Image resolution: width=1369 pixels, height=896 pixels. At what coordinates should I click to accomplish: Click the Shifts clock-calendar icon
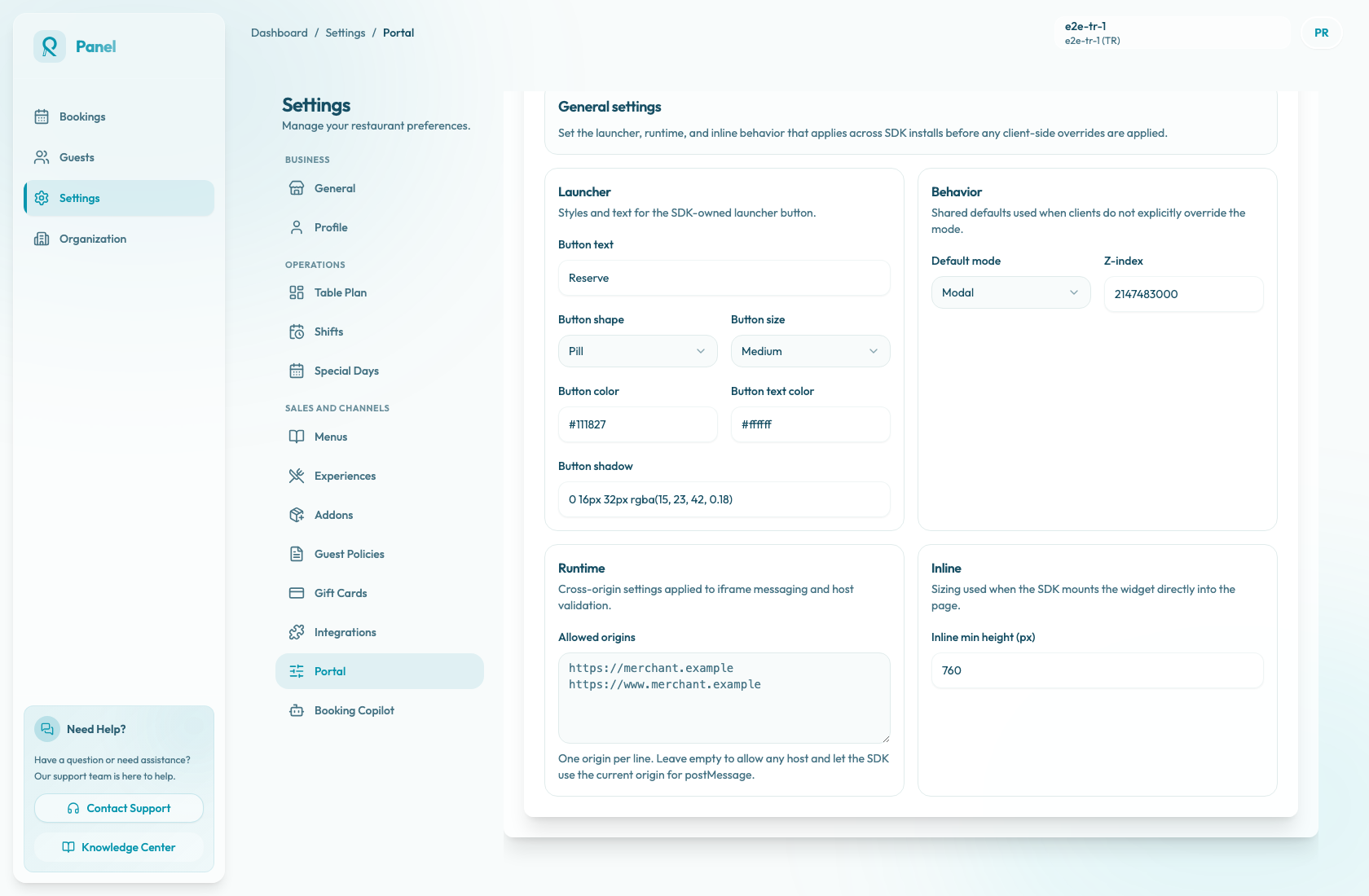pos(297,332)
